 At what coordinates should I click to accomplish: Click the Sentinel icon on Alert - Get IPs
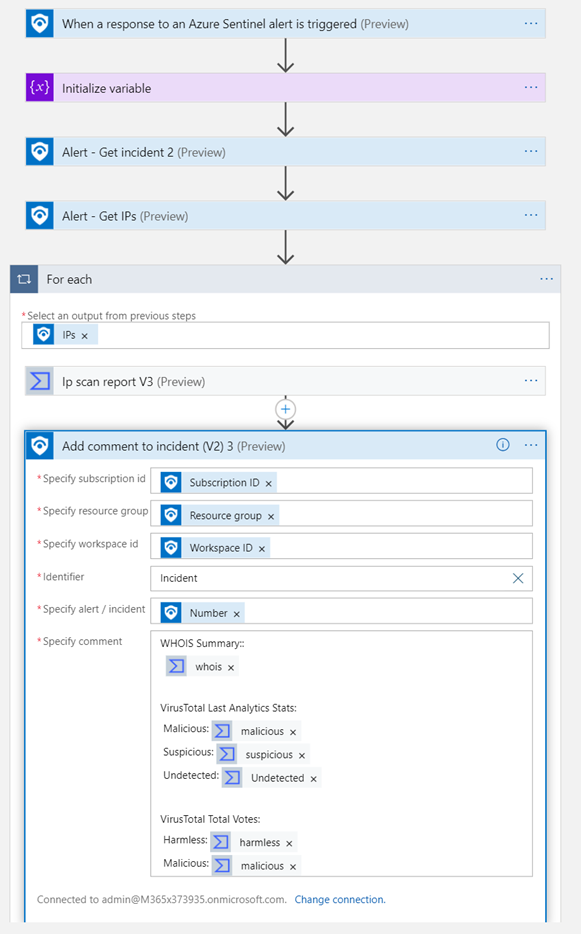40,216
